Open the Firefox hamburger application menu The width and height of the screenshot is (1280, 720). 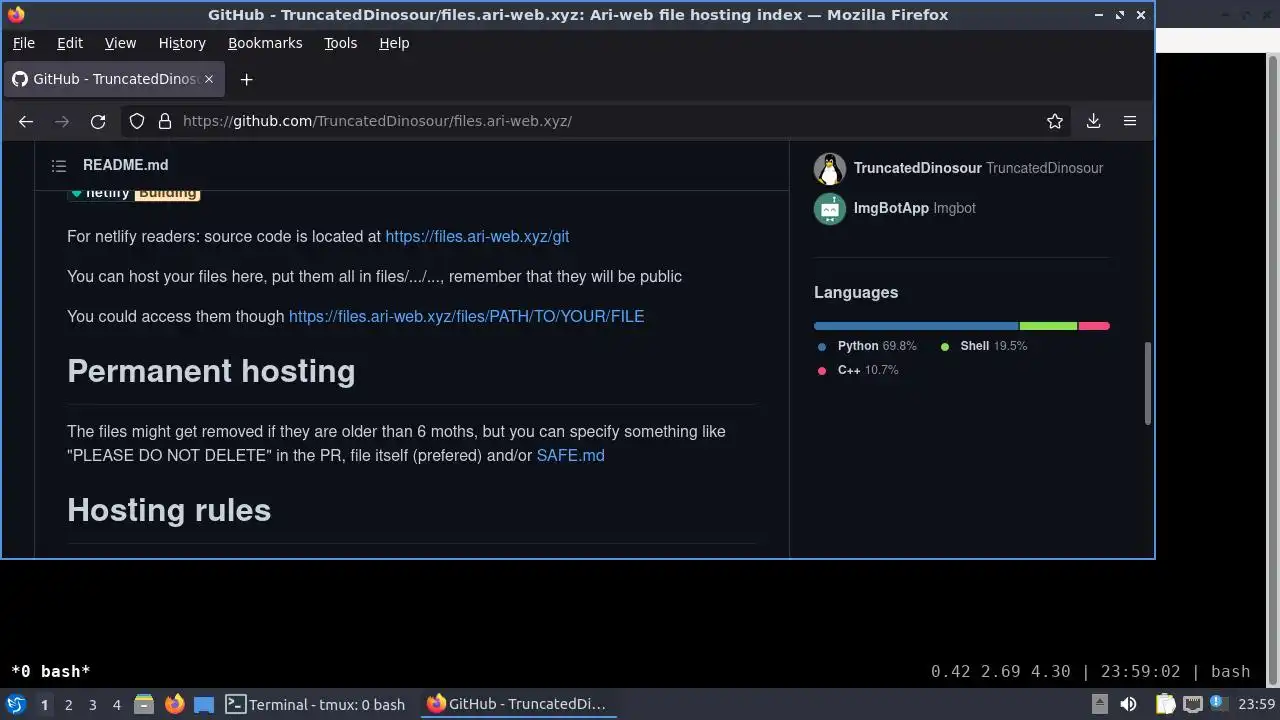(x=1130, y=121)
